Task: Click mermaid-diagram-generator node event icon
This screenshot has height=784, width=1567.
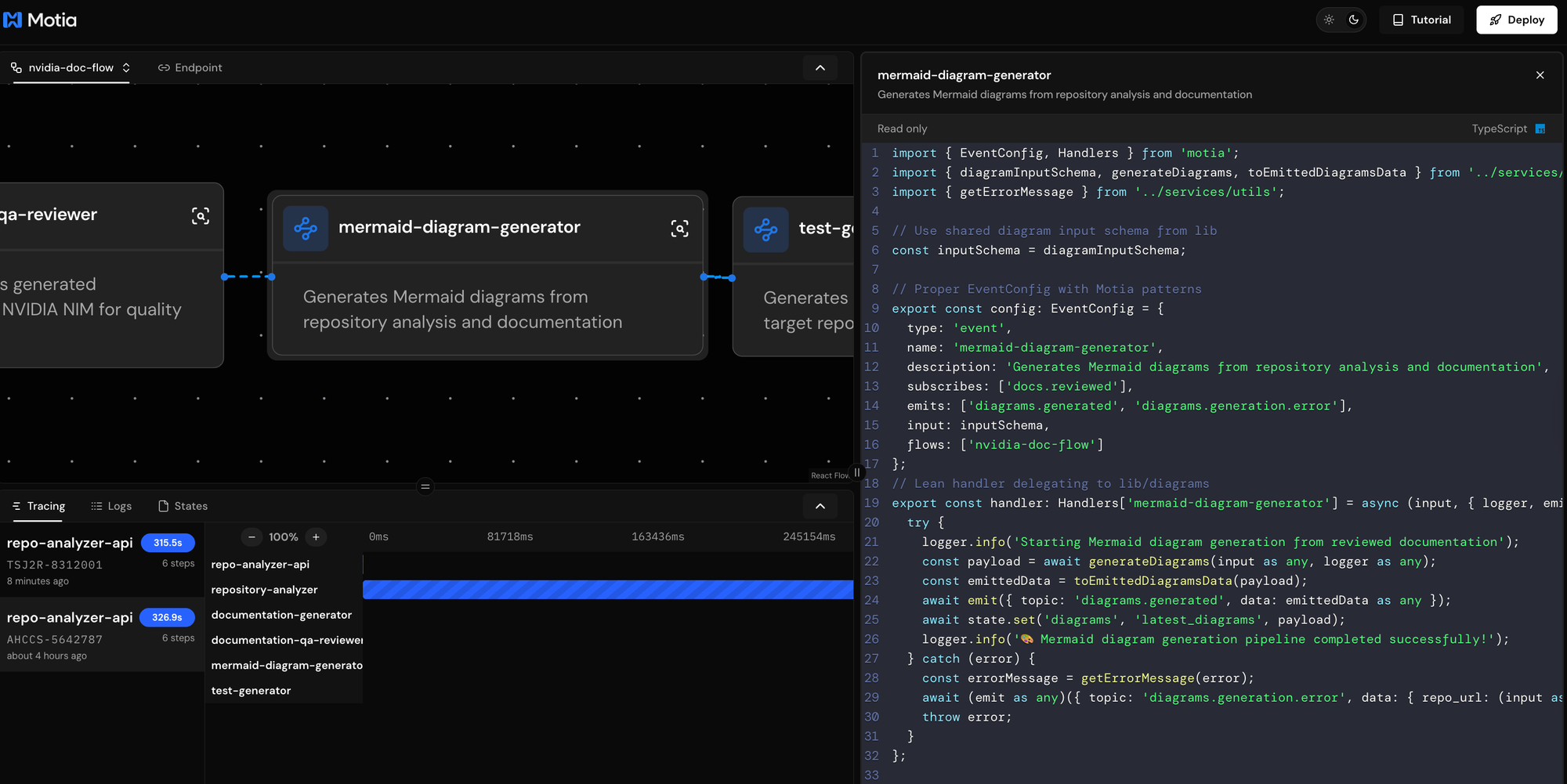Action: pyautogui.click(x=306, y=229)
